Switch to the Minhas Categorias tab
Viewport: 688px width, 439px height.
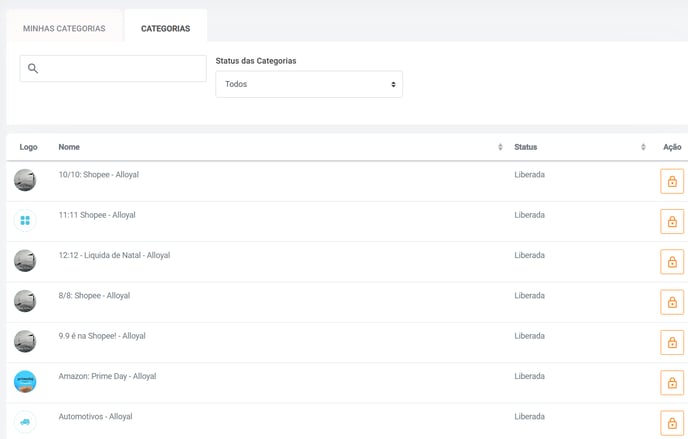coord(64,29)
